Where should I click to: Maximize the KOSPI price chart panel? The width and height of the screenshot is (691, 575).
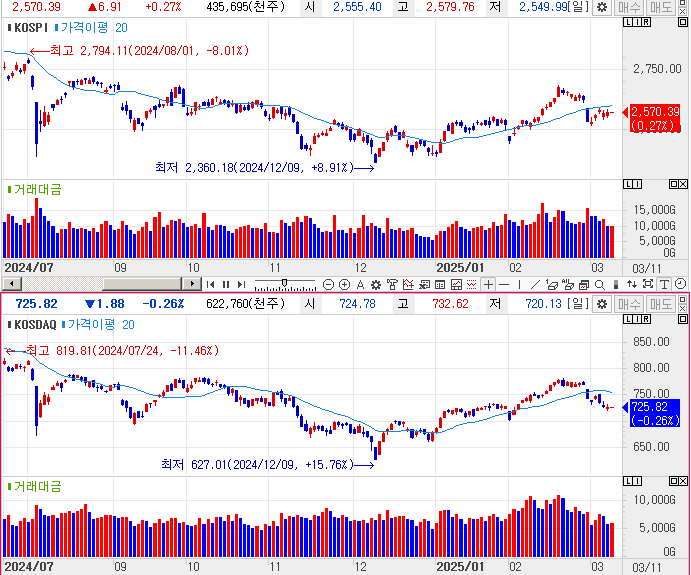point(682,22)
